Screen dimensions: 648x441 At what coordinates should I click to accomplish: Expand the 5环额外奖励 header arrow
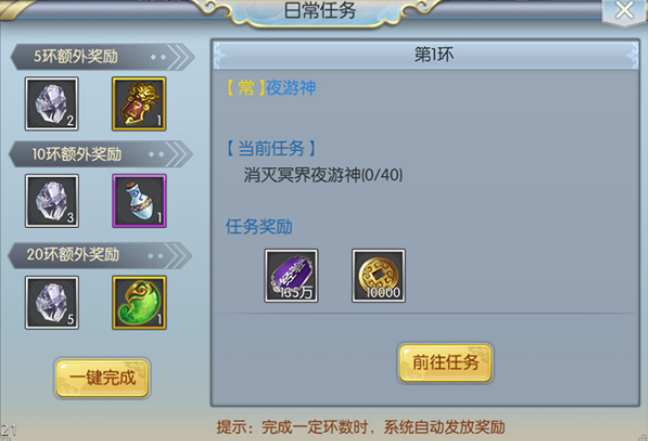click(181, 57)
